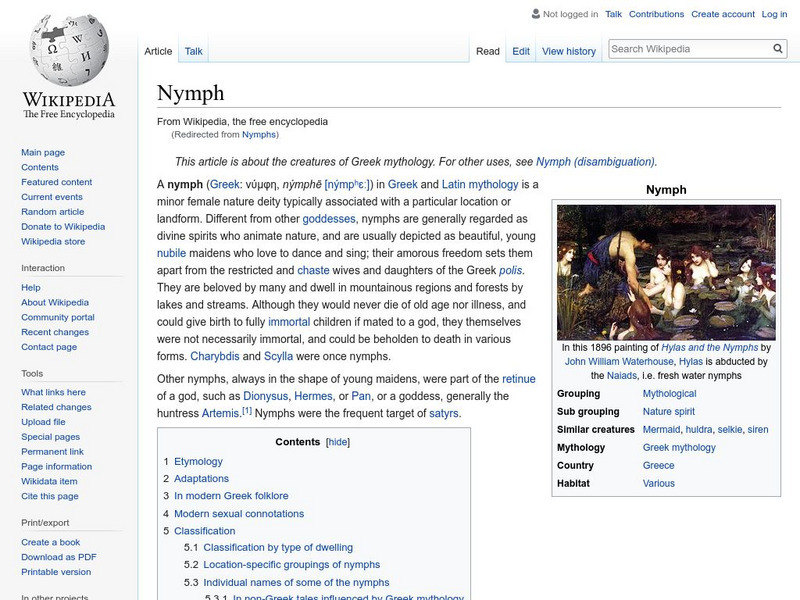Open the Dionysus link
800x600 pixels.
point(265,396)
